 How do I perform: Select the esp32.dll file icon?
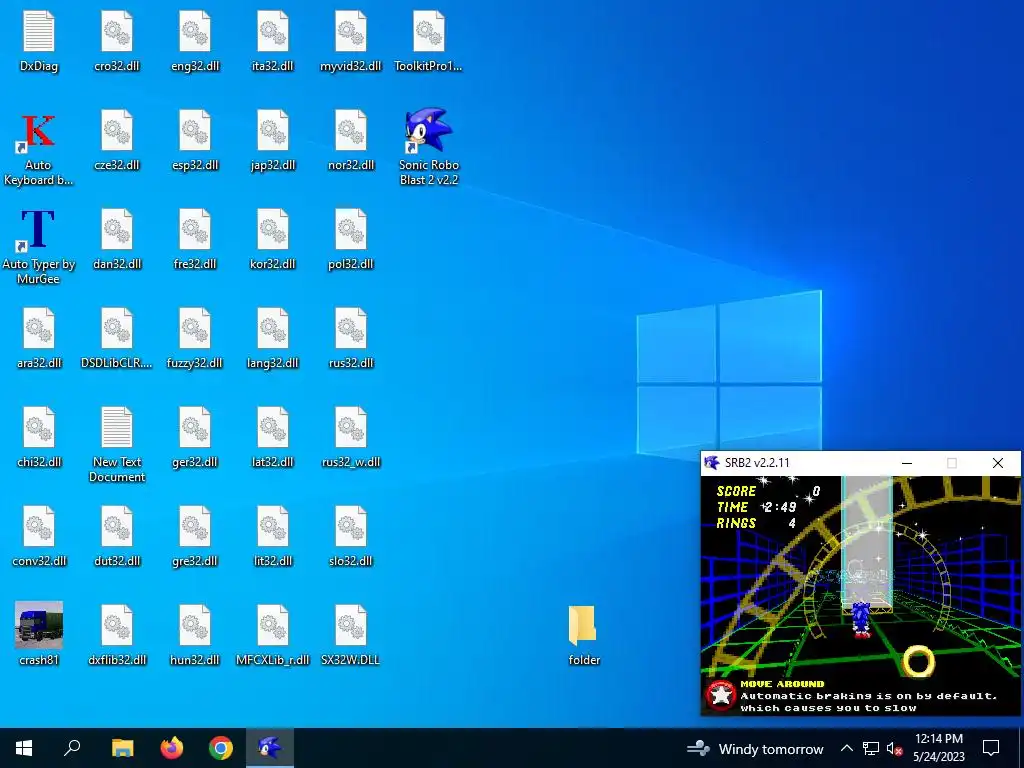pos(195,131)
